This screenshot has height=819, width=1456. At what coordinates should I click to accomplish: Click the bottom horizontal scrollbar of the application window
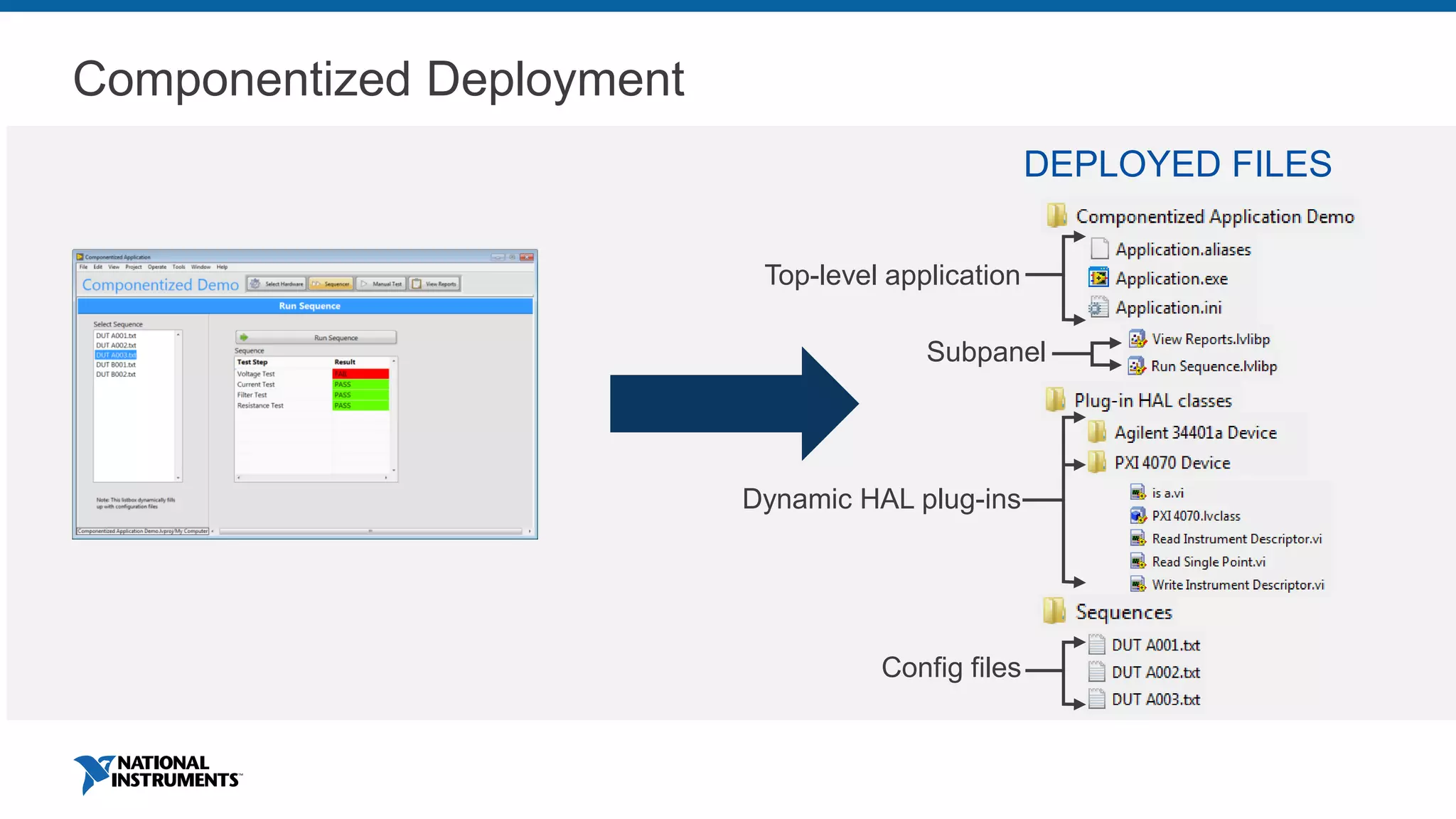370,531
